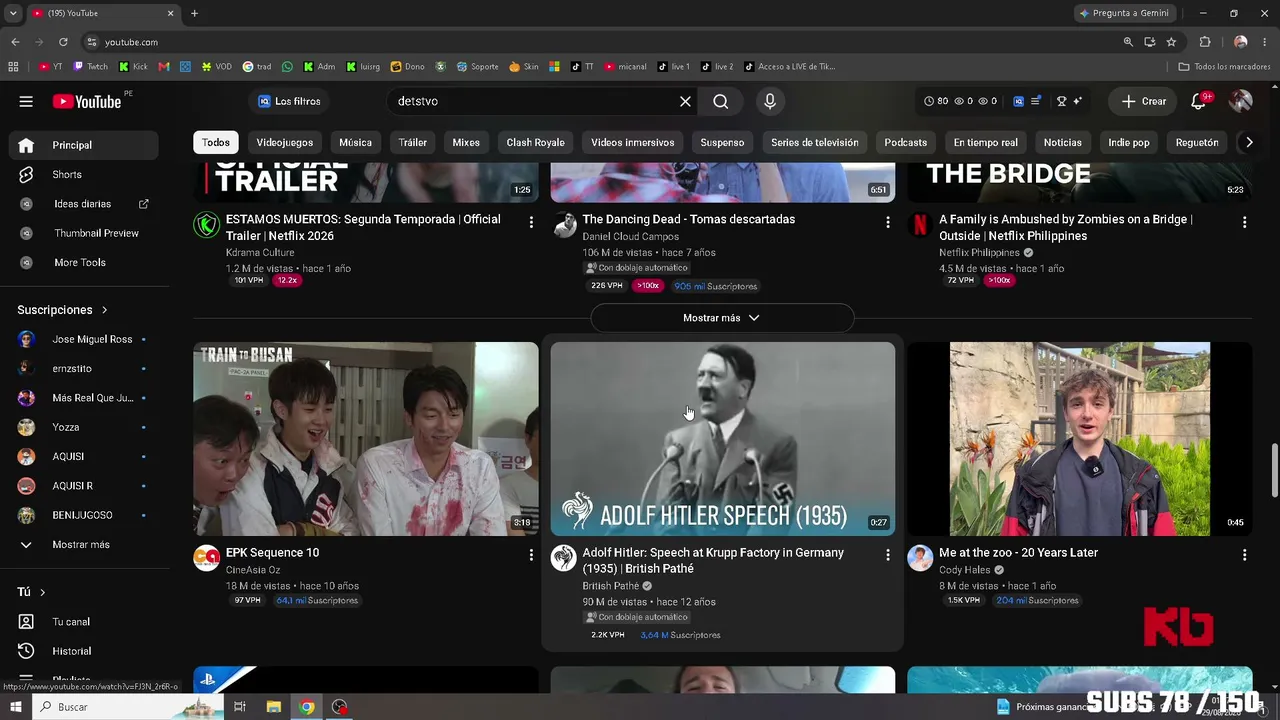Expand with the Mostrar más button
Viewport: 1280px width, 720px height.
pyautogui.click(x=722, y=318)
